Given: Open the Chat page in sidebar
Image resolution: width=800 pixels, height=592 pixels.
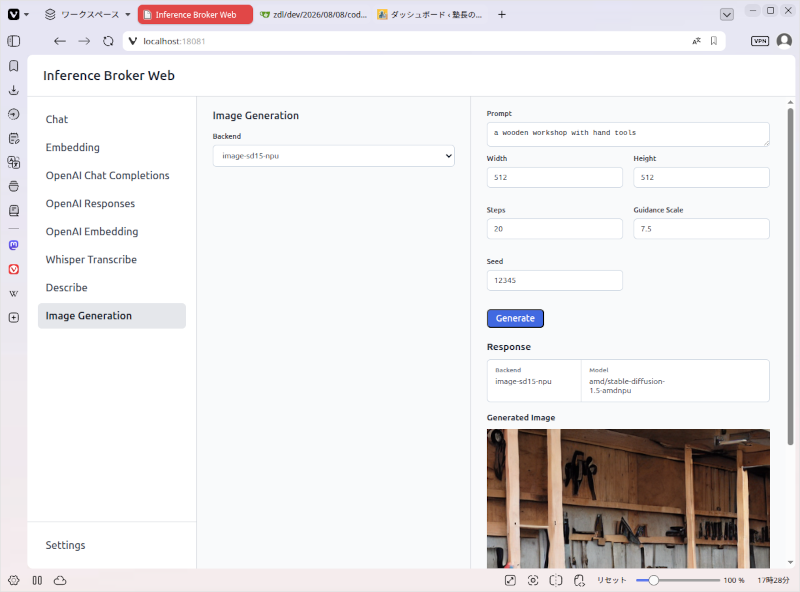Looking at the screenshot, I should tap(112, 119).
